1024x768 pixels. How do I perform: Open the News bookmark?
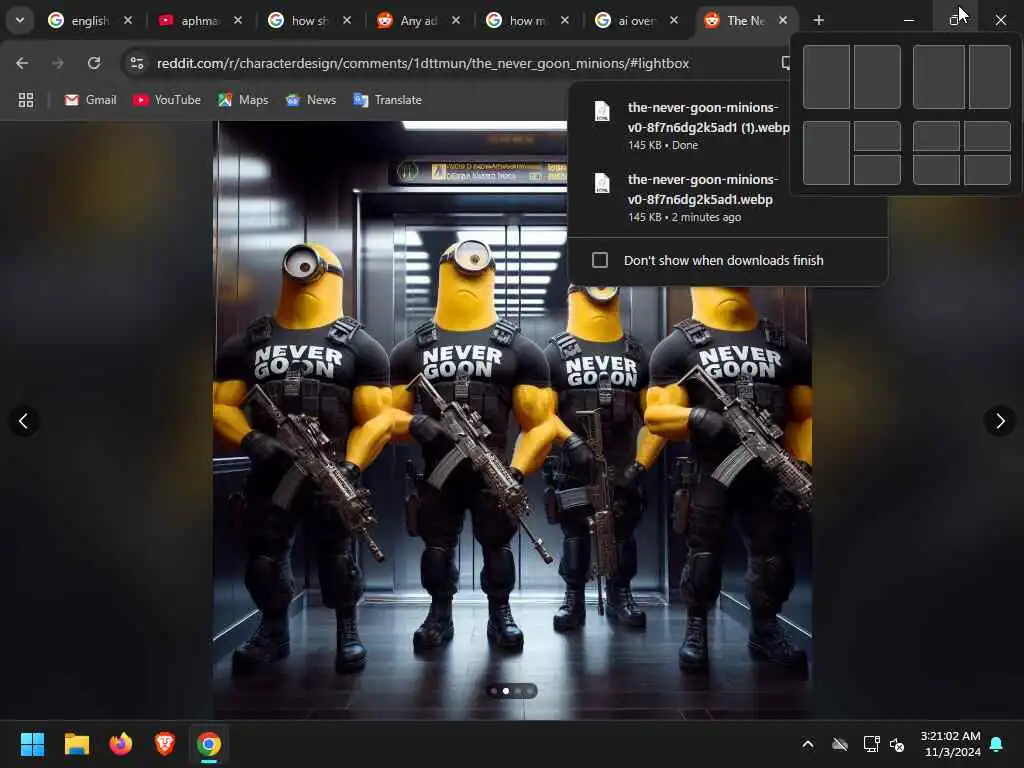(311, 100)
